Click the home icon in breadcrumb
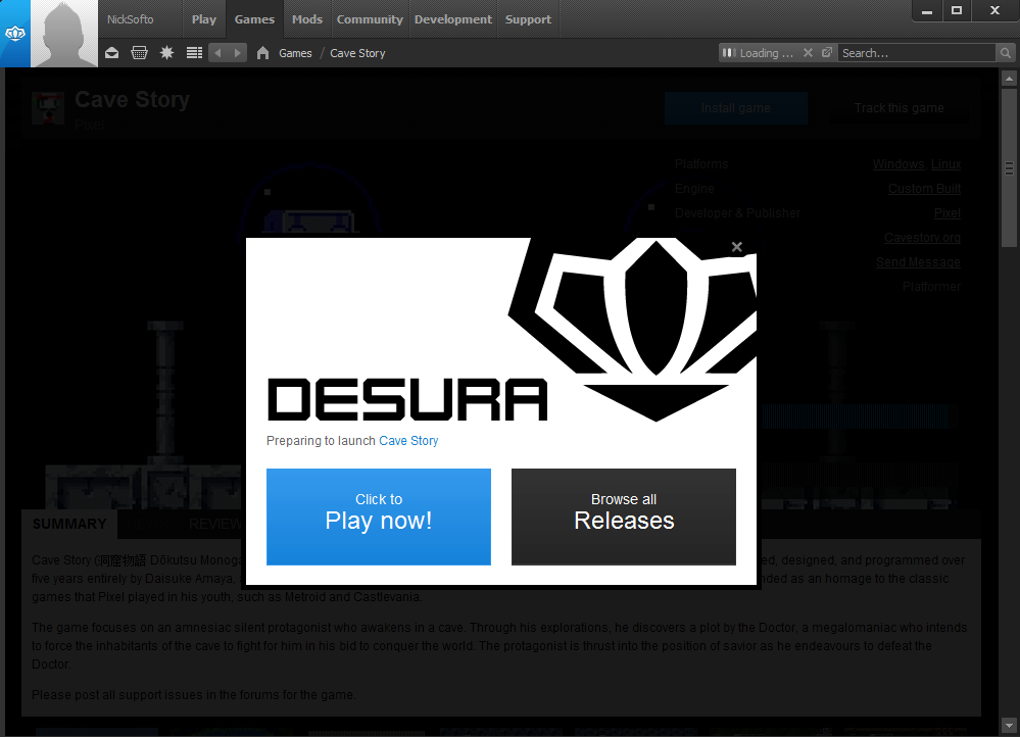 pos(263,53)
